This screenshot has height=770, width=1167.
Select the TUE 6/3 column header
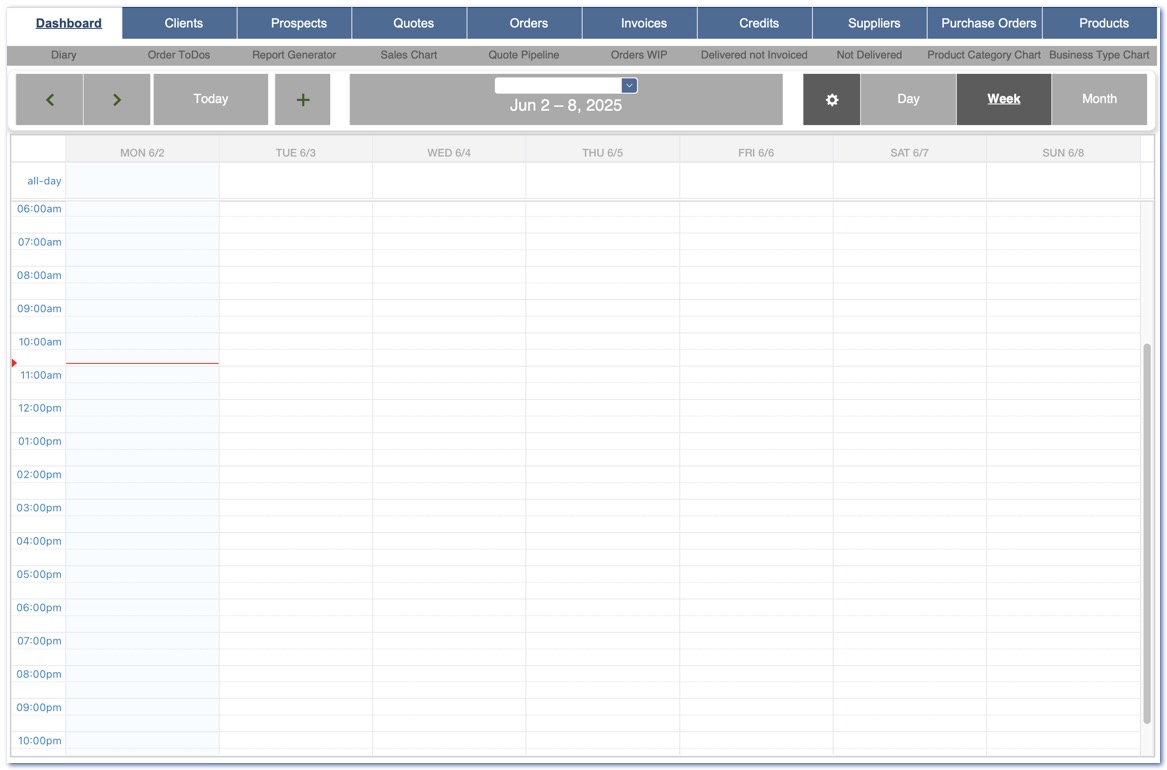coord(296,152)
